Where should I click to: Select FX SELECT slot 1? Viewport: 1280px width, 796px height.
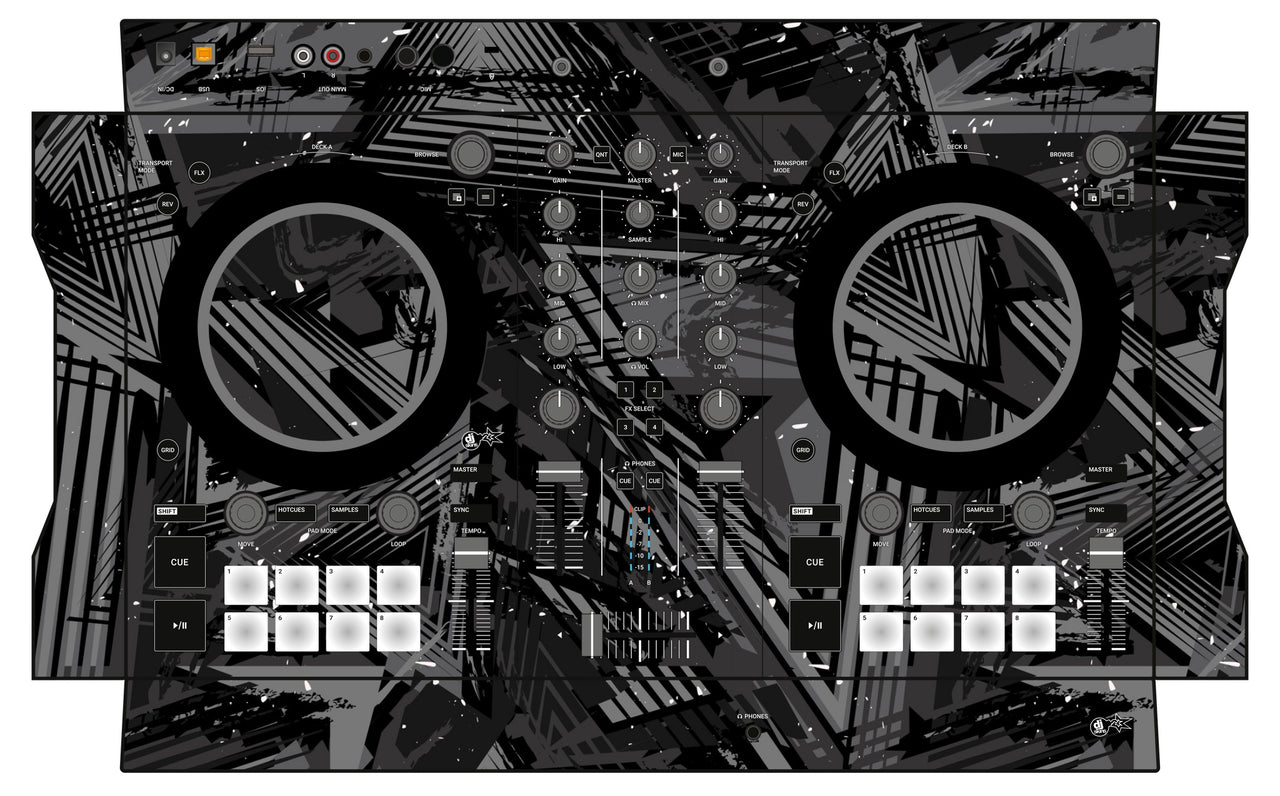point(626,391)
